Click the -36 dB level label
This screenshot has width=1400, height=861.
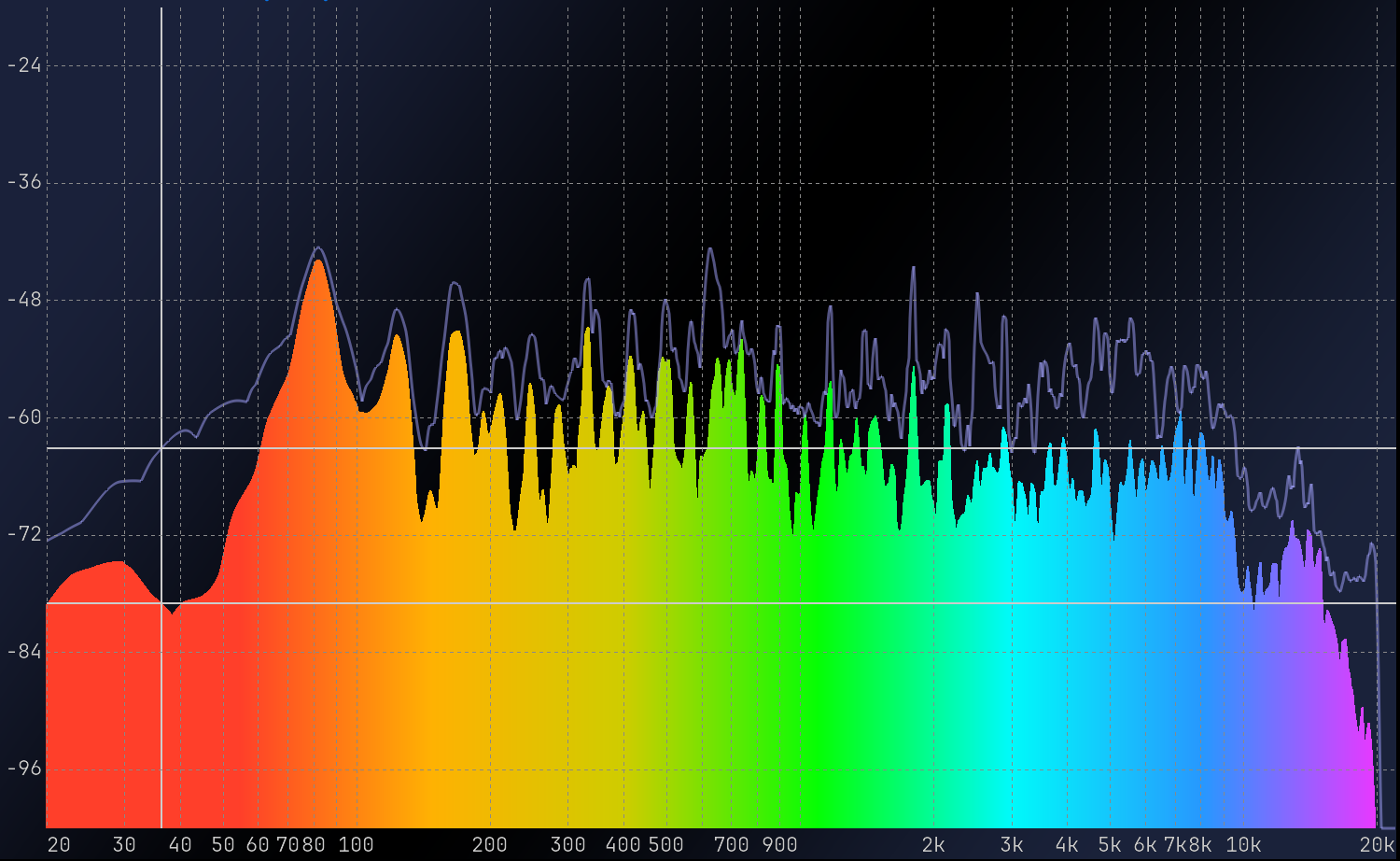[x=24, y=182]
